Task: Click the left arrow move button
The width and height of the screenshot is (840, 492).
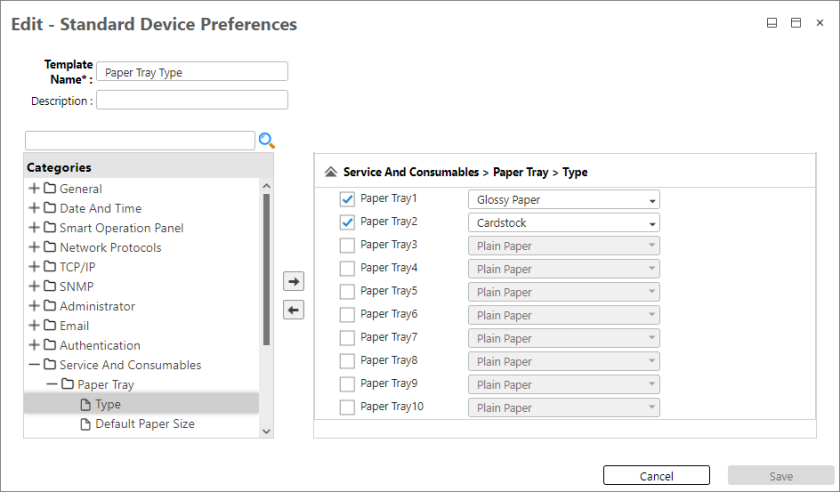Action: [293, 310]
